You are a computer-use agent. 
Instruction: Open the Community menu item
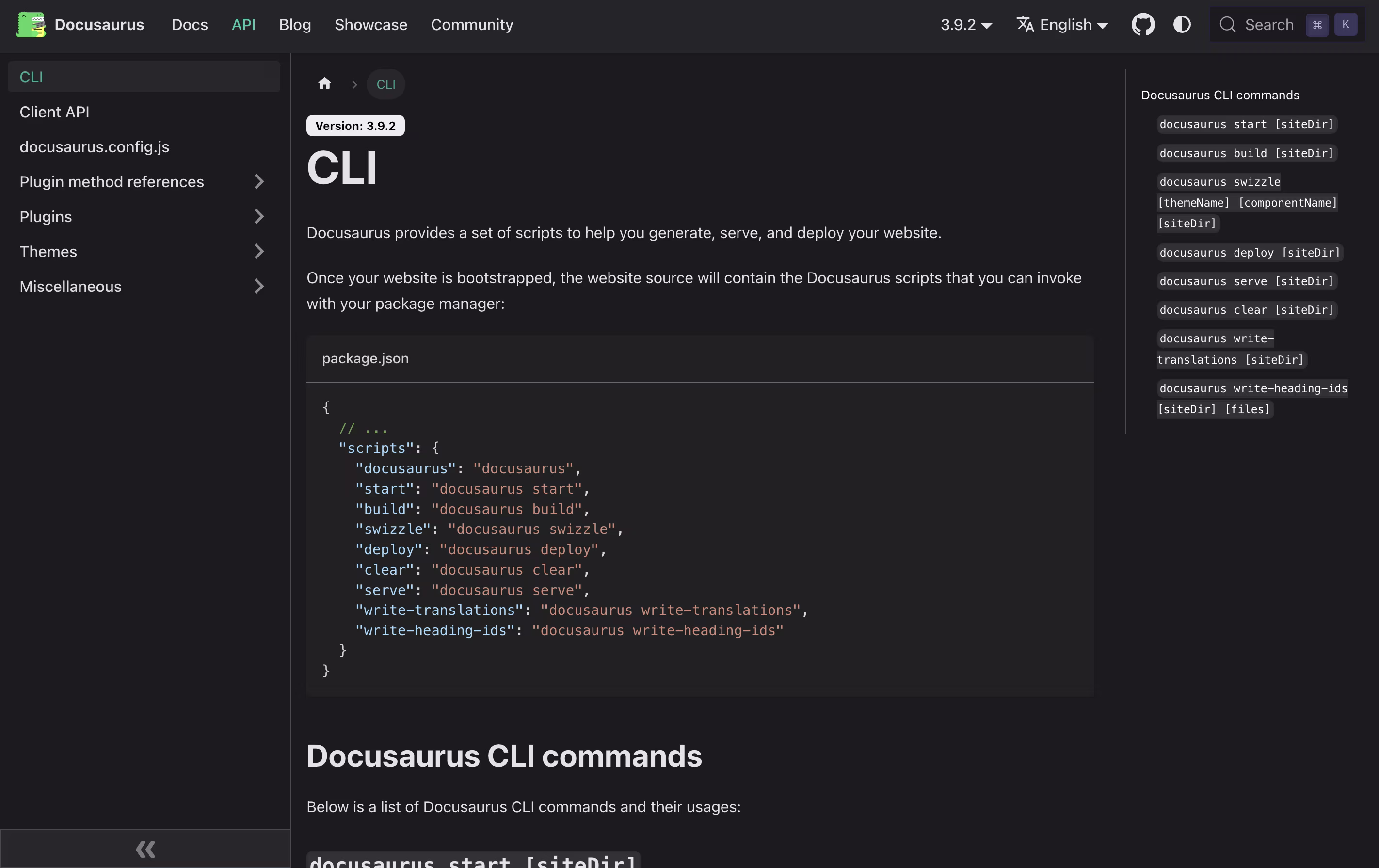point(472,25)
